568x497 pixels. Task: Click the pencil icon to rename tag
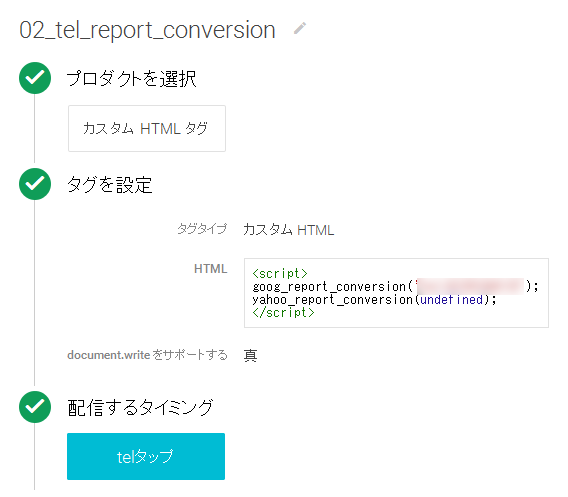pos(300,28)
